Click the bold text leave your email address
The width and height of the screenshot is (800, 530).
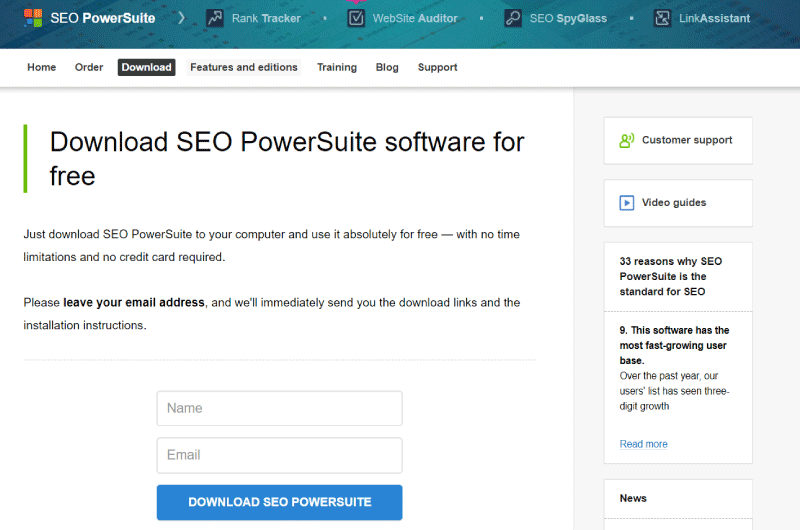coord(134,302)
